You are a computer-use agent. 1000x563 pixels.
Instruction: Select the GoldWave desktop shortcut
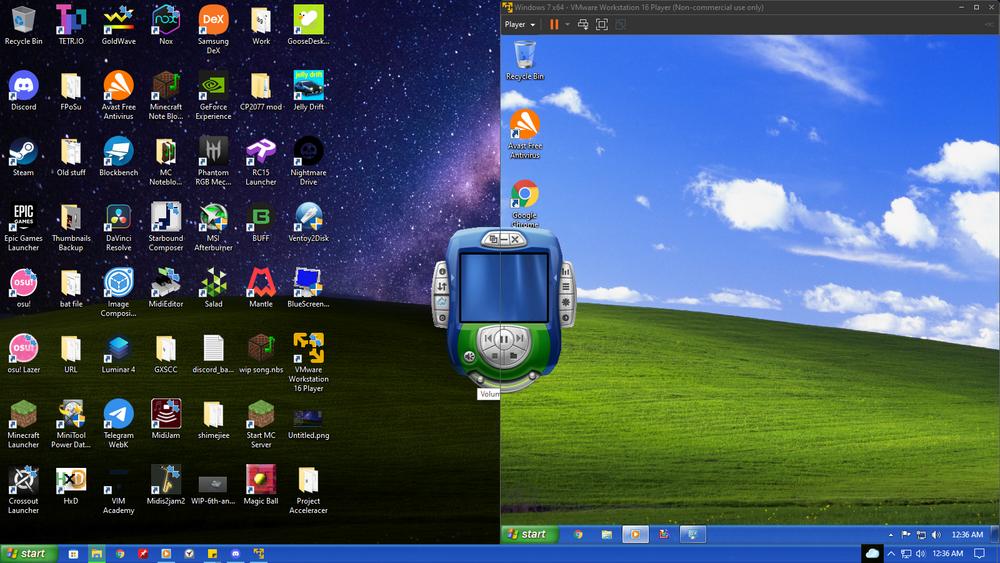coord(119,26)
